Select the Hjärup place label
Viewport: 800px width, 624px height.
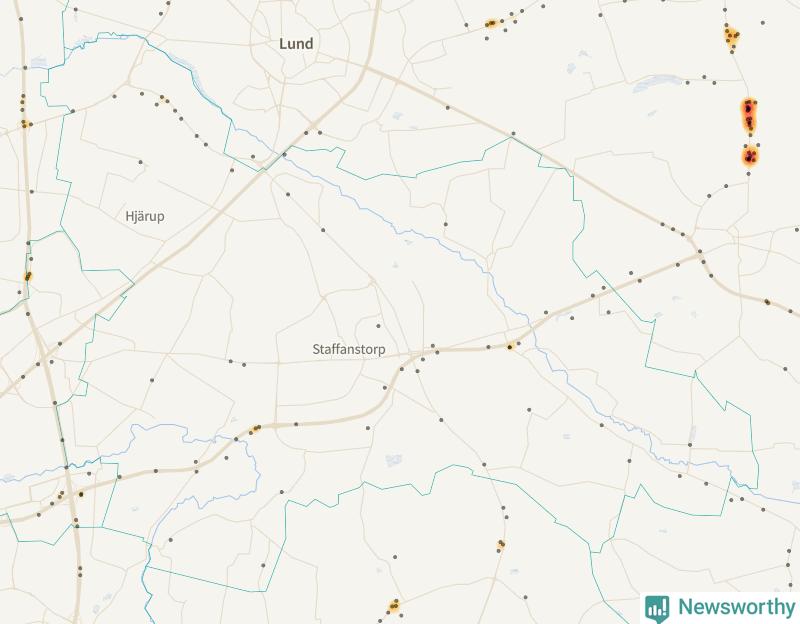click(x=145, y=216)
